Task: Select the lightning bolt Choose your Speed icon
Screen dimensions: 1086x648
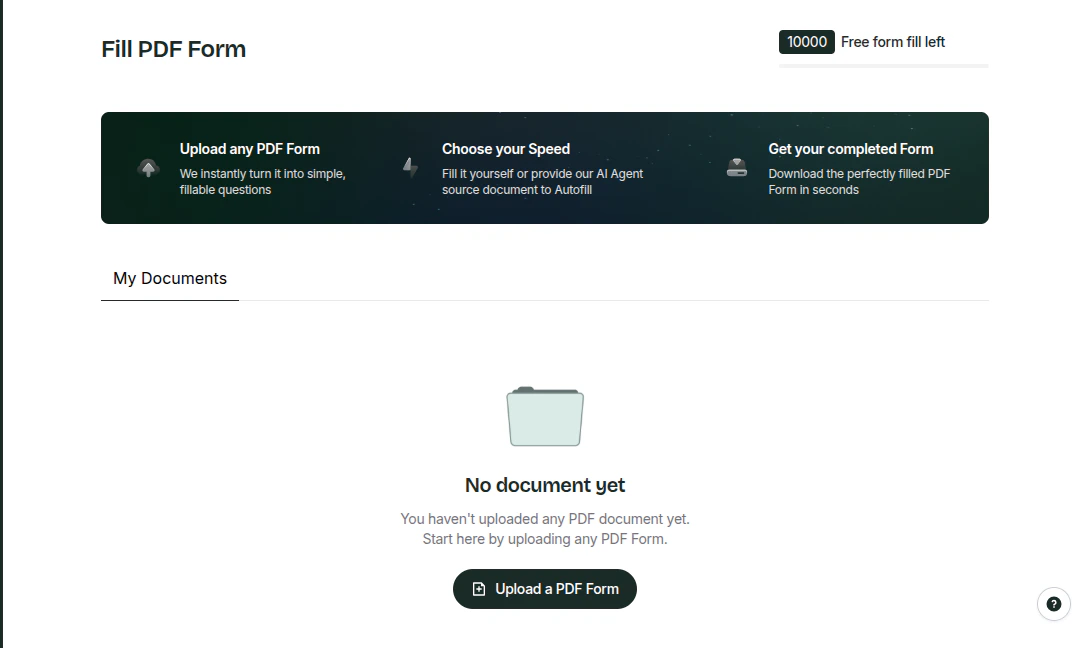Action: [x=410, y=168]
